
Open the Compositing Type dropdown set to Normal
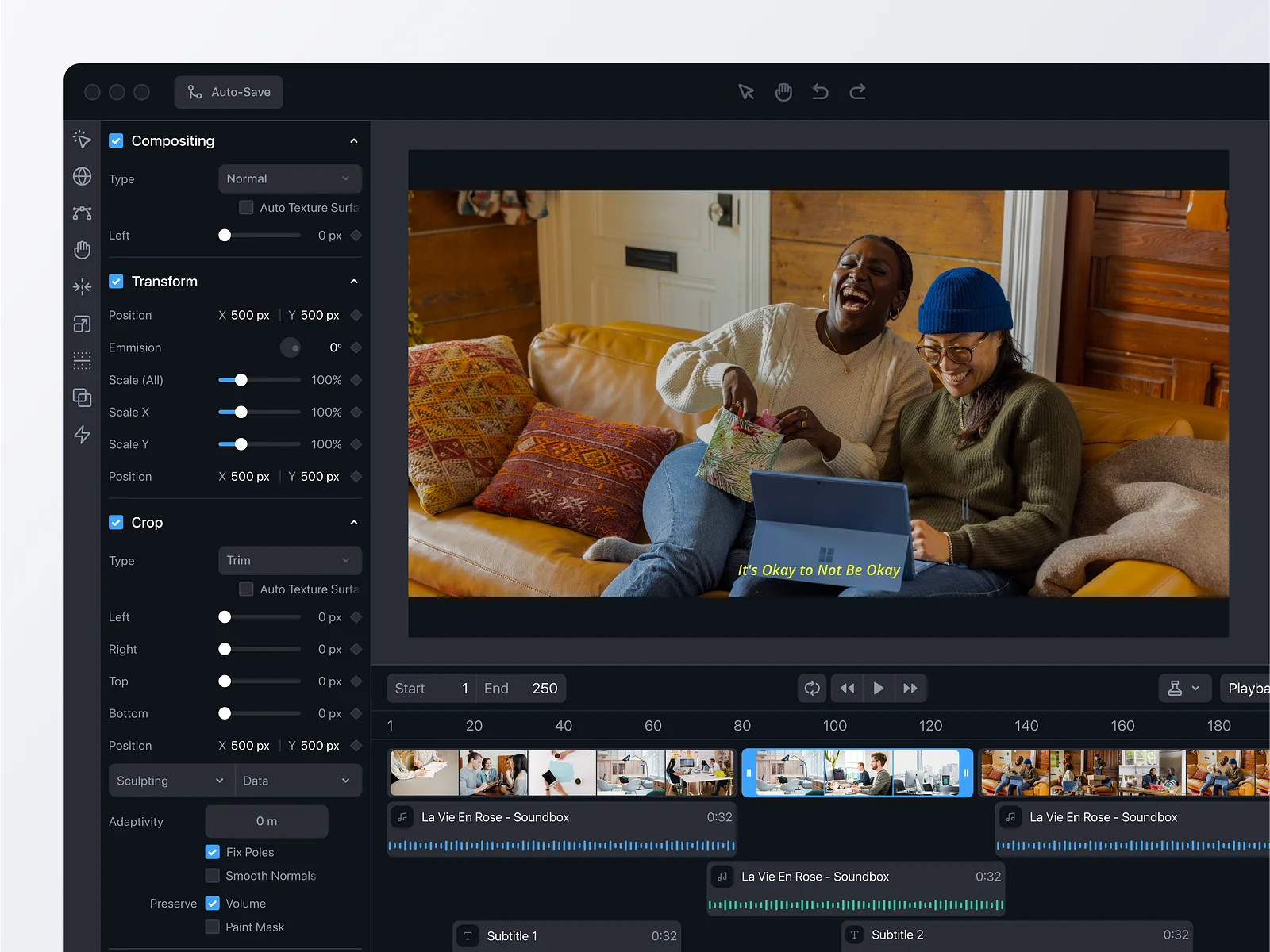pyautogui.click(x=290, y=178)
